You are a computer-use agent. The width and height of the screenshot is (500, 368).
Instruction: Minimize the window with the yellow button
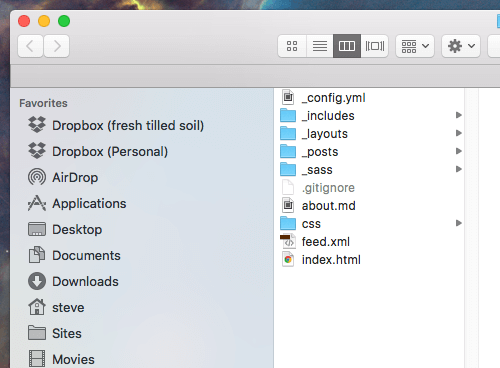coord(44,21)
